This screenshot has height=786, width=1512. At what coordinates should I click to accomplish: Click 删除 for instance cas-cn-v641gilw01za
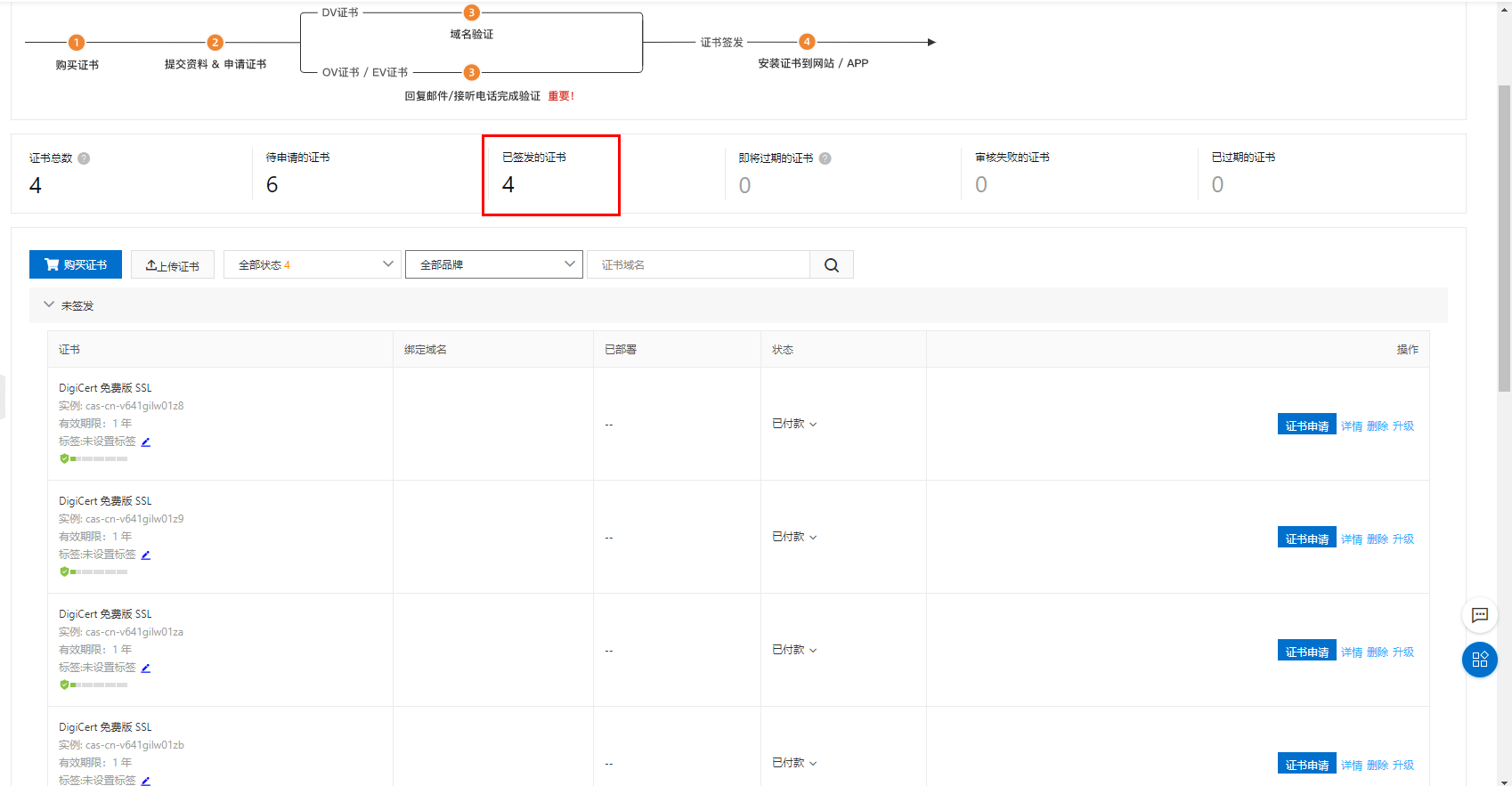click(x=1378, y=652)
